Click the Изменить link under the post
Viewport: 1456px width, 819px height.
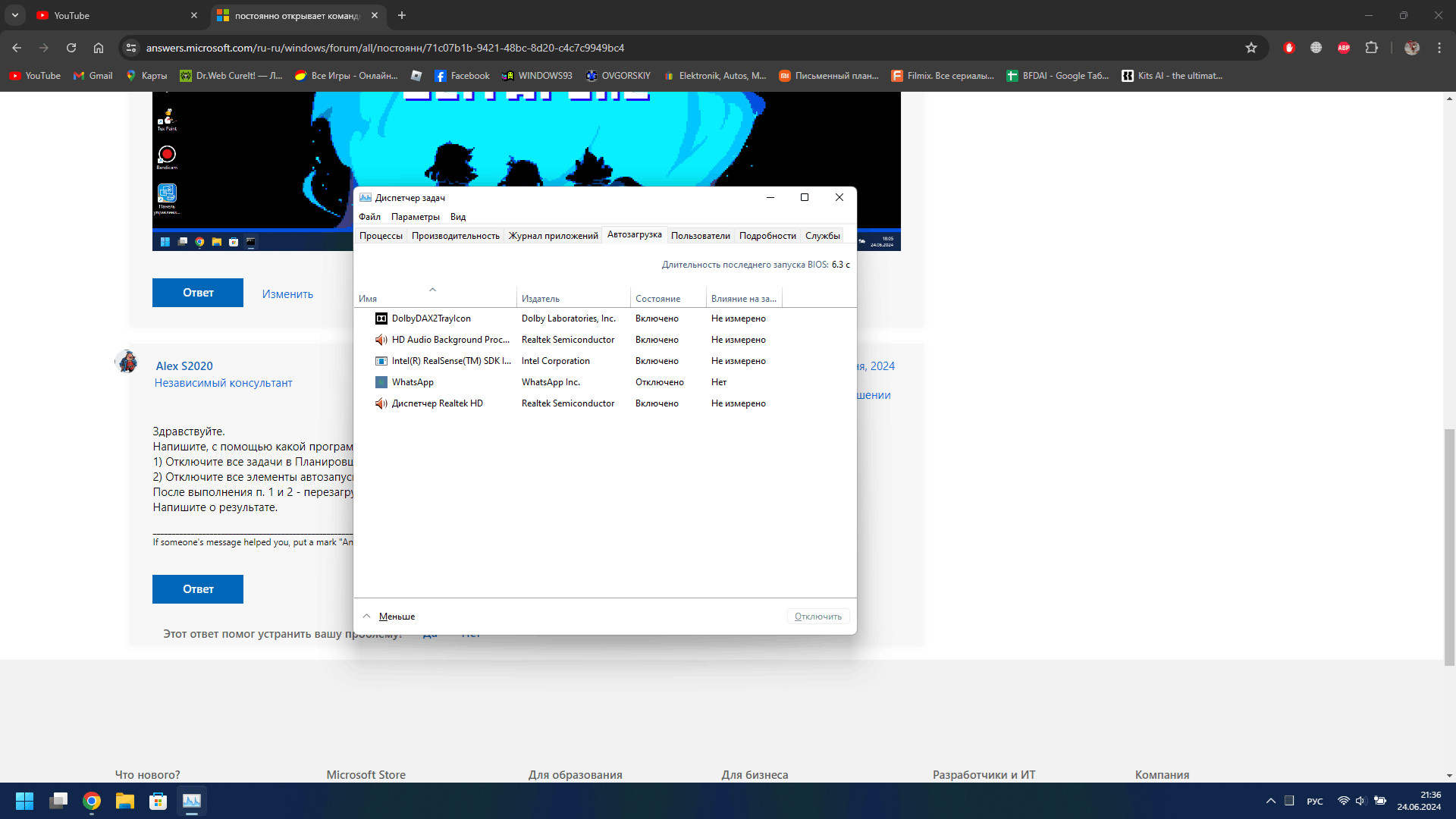(x=287, y=294)
